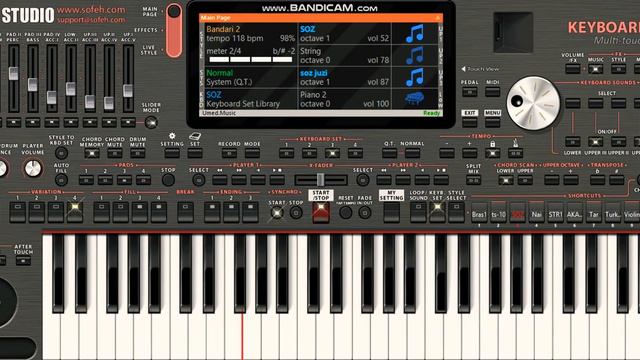
Task: Toggle CHORD MUTE button
Action: click(115, 153)
